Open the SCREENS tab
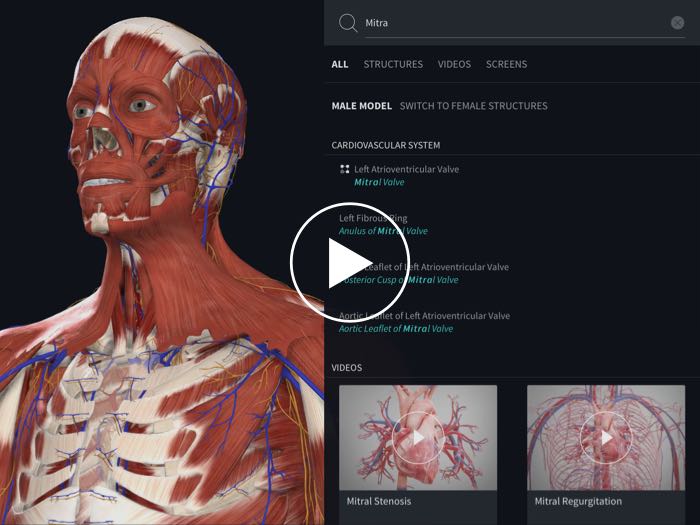Screen dimensions: 700x525 506,64
